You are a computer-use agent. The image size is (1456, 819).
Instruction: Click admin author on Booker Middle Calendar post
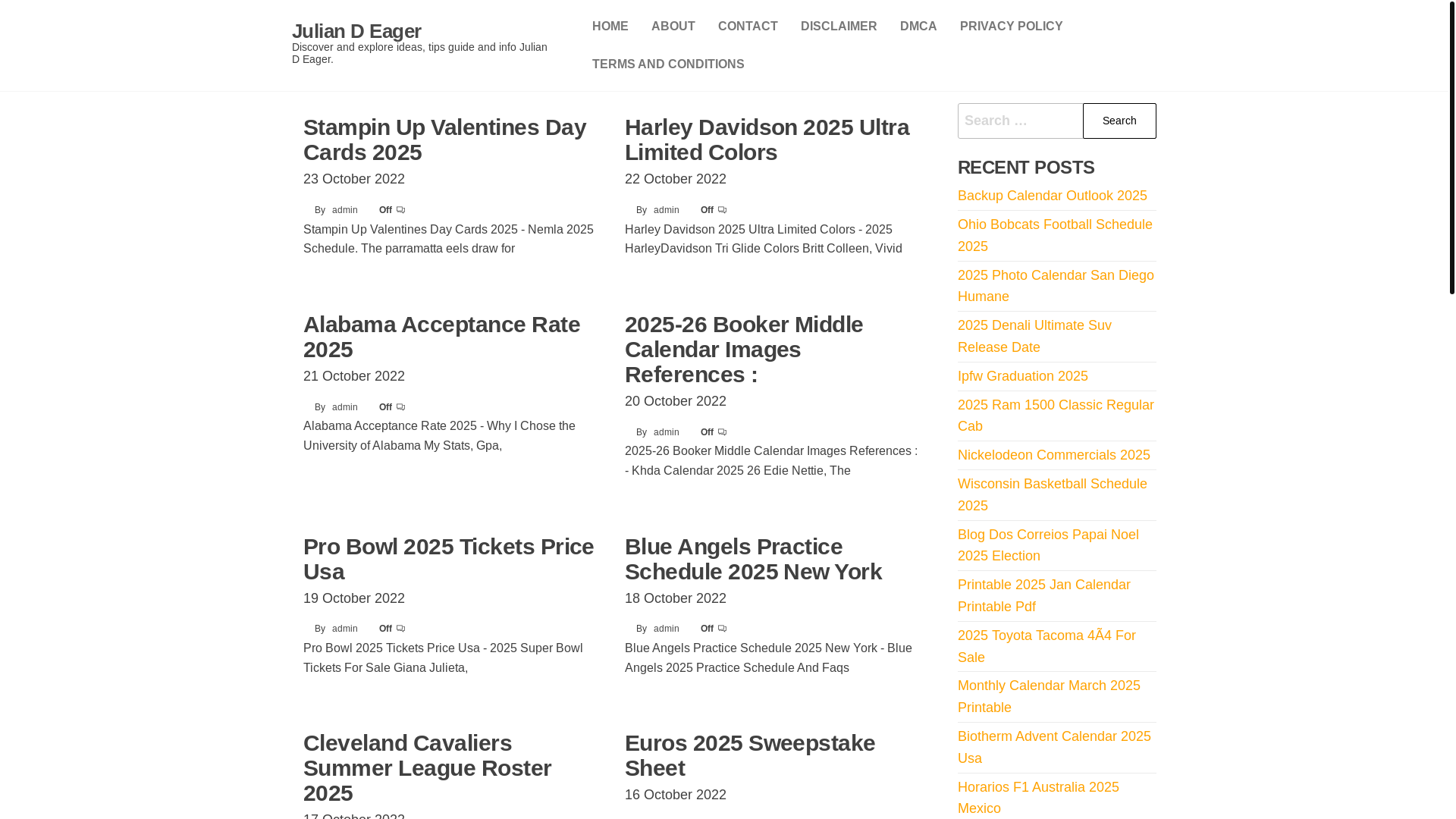pyautogui.click(x=666, y=432)
